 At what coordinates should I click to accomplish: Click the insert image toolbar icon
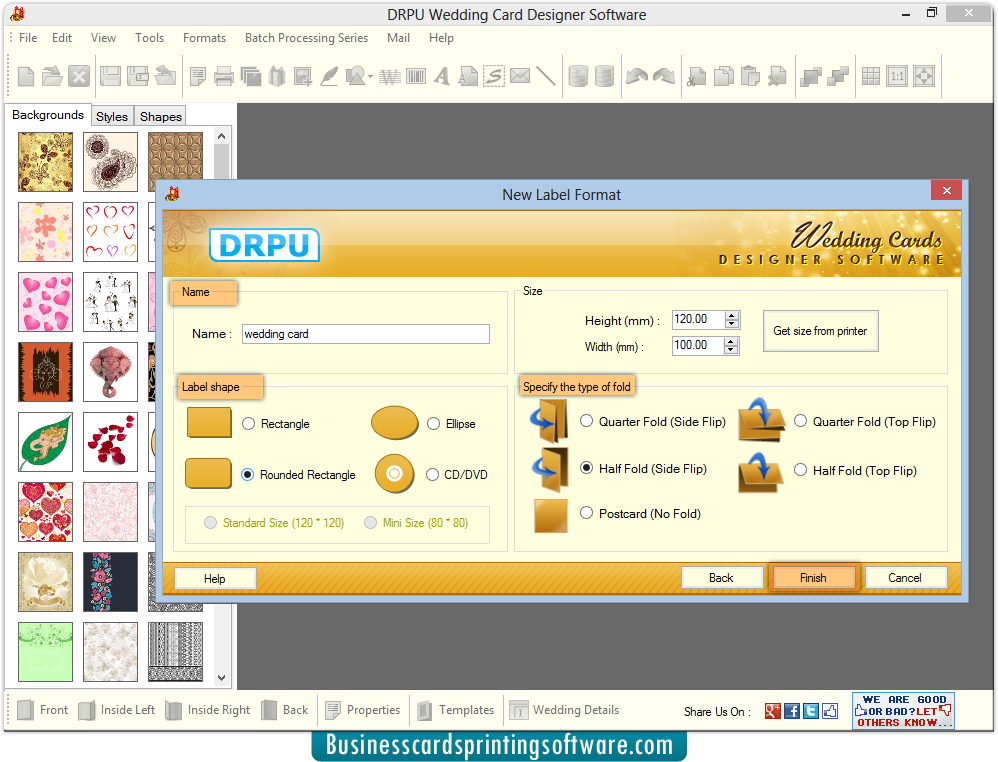(302, 77)
